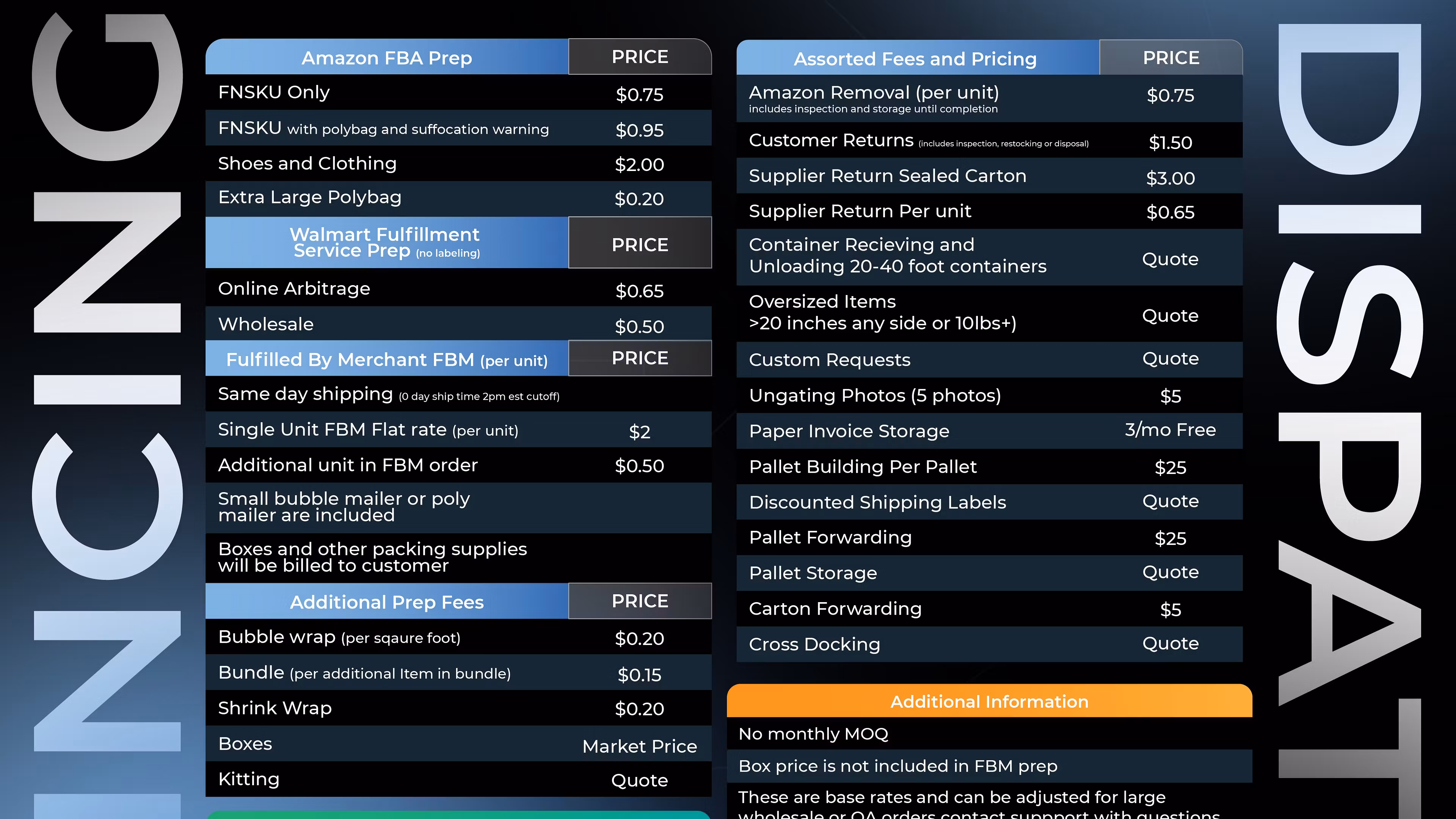Select the Custom Requests Quote value
The image size is (1456, 819).
pyautogui.click(x=1170, y=358)
